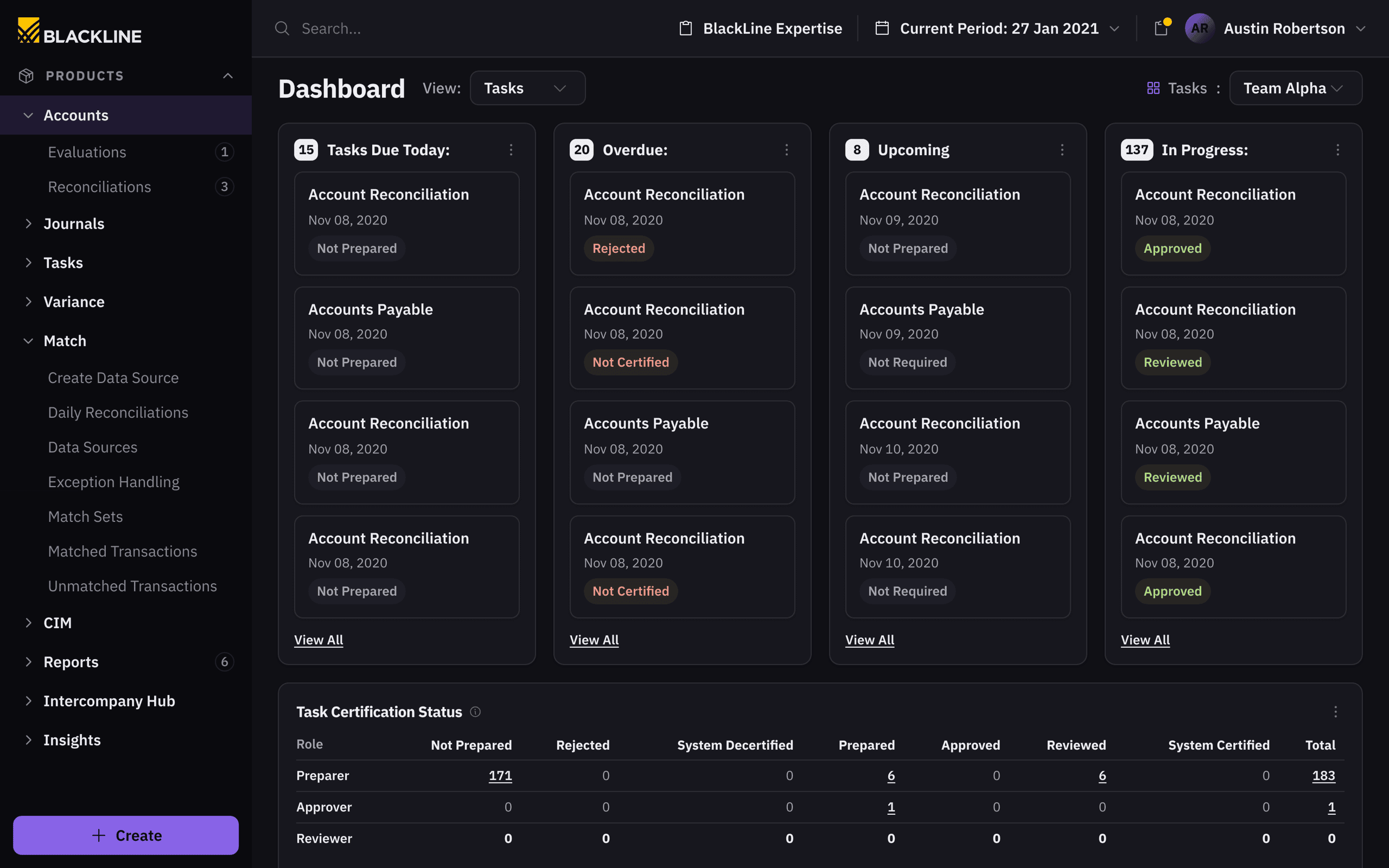Click the search magnifier icon
Image resolution: width=1389 pixels, height=868 pixels.
coord(282,28)
